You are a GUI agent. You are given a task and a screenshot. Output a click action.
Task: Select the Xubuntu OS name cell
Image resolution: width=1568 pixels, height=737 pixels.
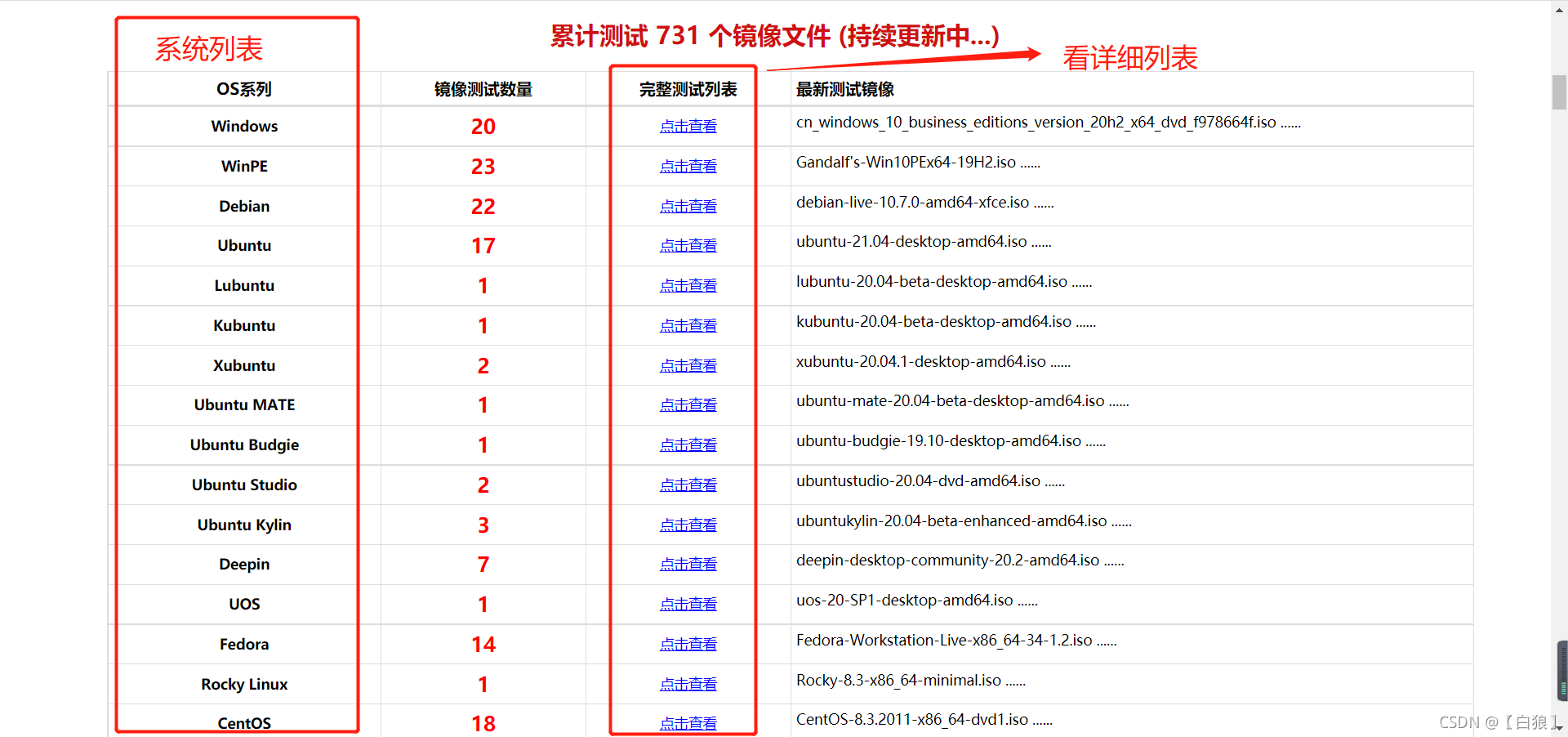tap(244, 365)
